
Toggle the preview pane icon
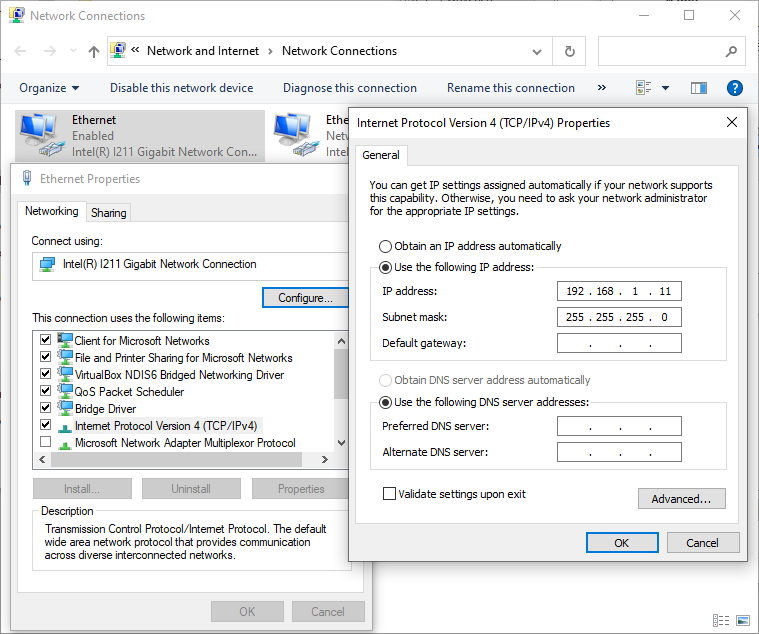point(698,88)
